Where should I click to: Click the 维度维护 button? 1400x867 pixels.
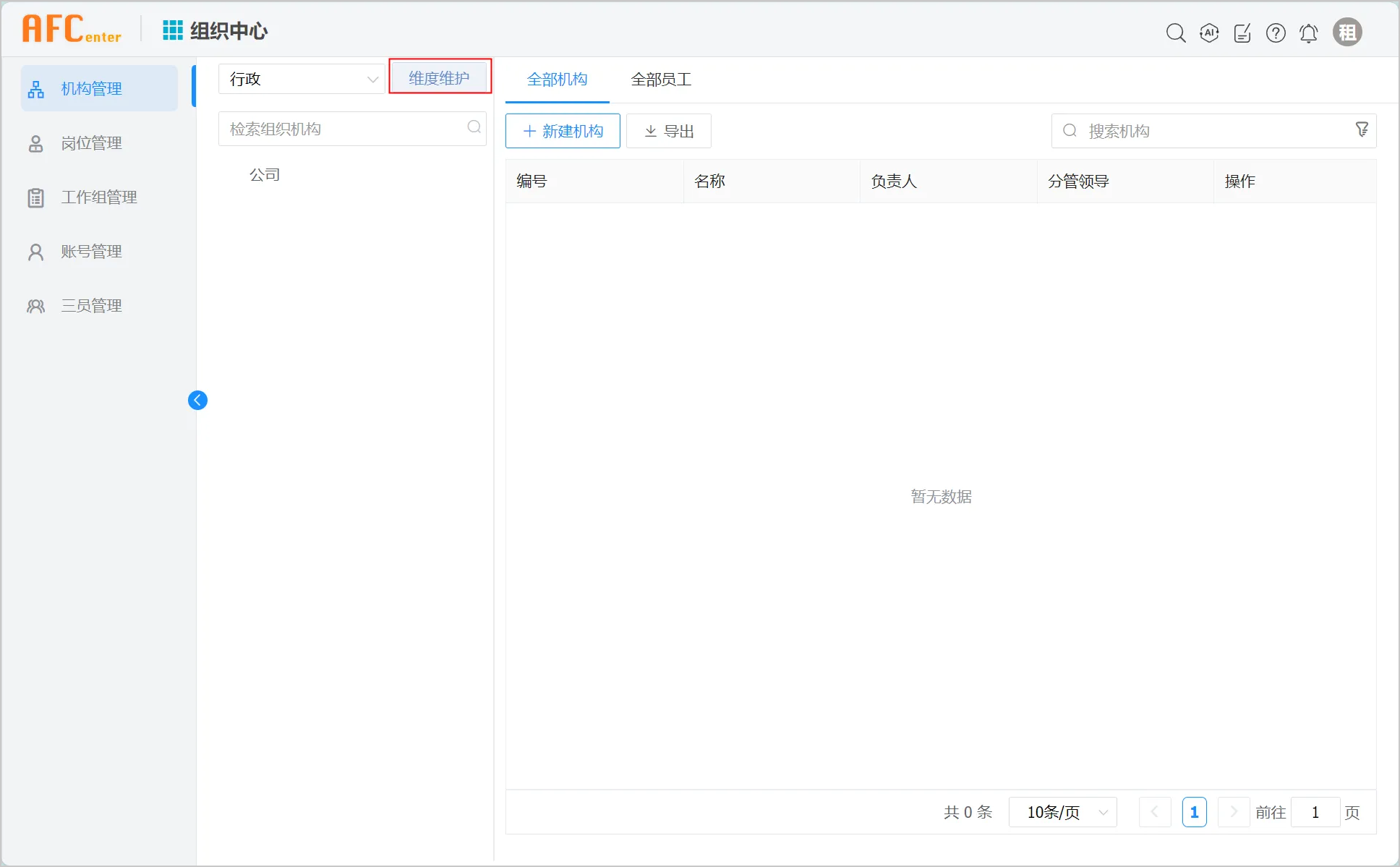click(440, 77)
